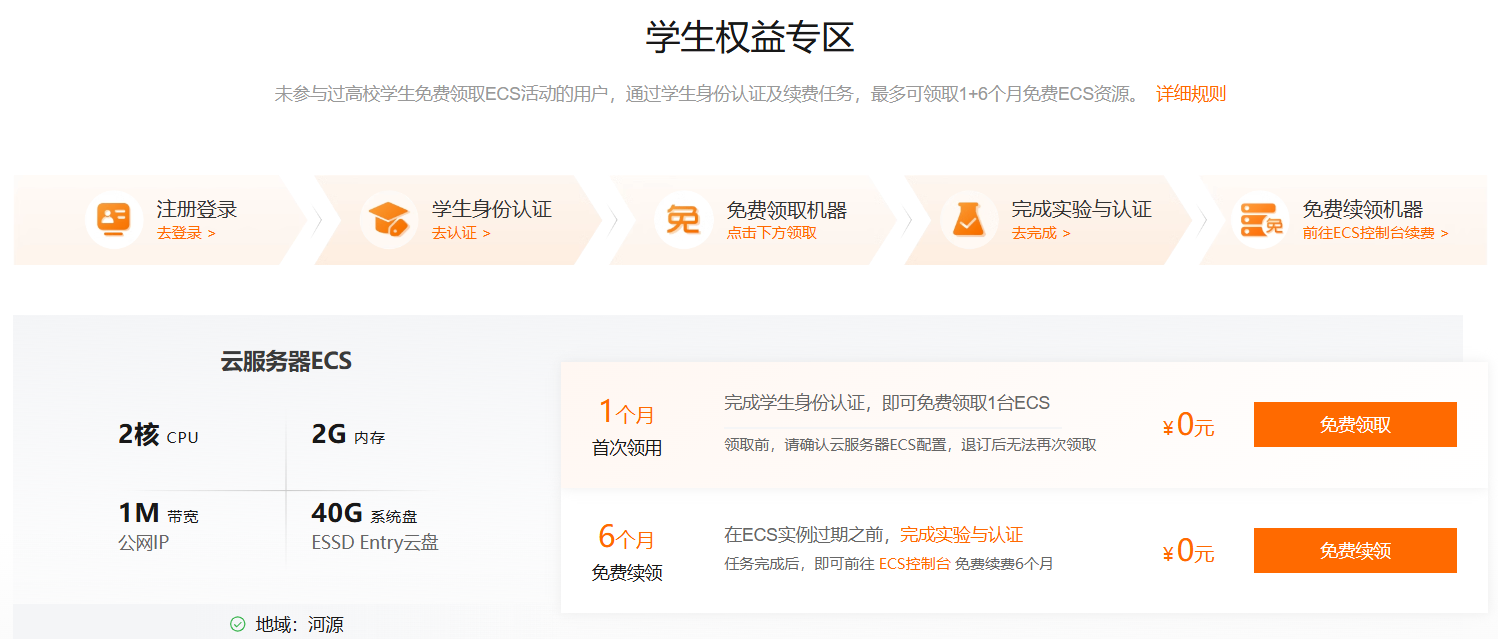Select the 6个月 免费续领 plan label
Viewport: 1498px width, 639px height.
(627, 553)
